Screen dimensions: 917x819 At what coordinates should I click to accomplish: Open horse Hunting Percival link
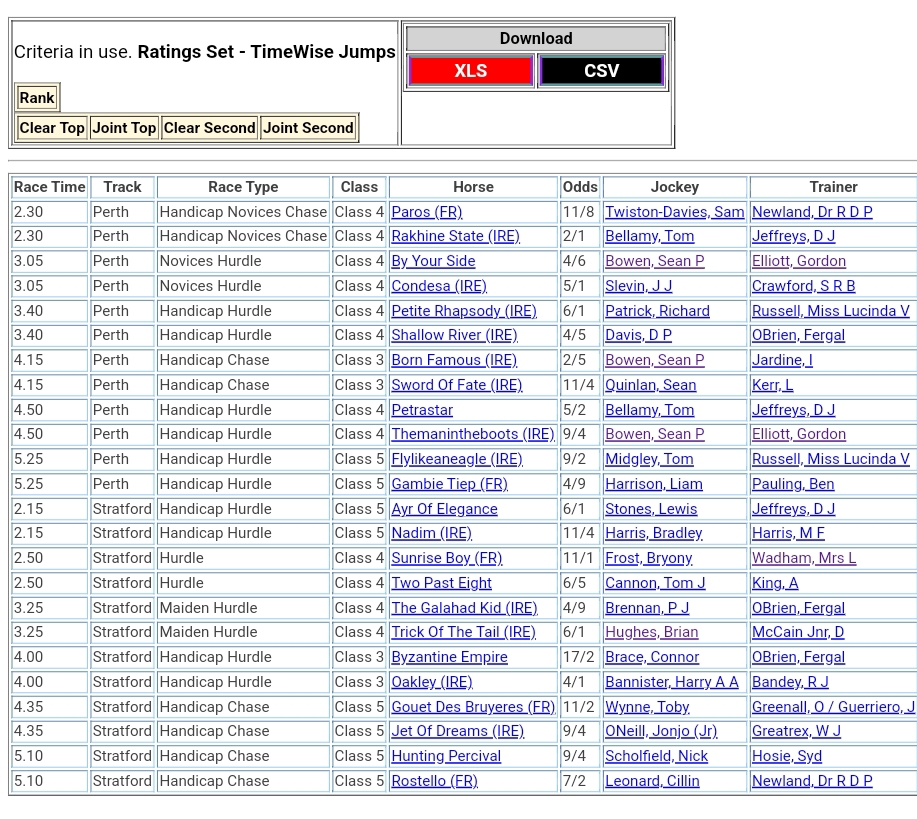(446, 756)
